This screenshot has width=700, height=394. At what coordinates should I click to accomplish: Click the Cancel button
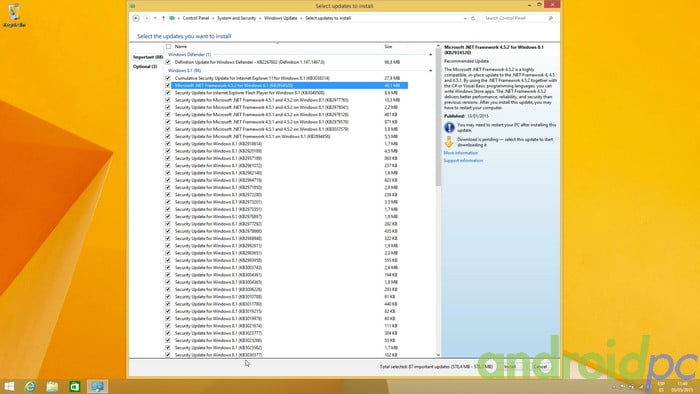tap(541, 366)
